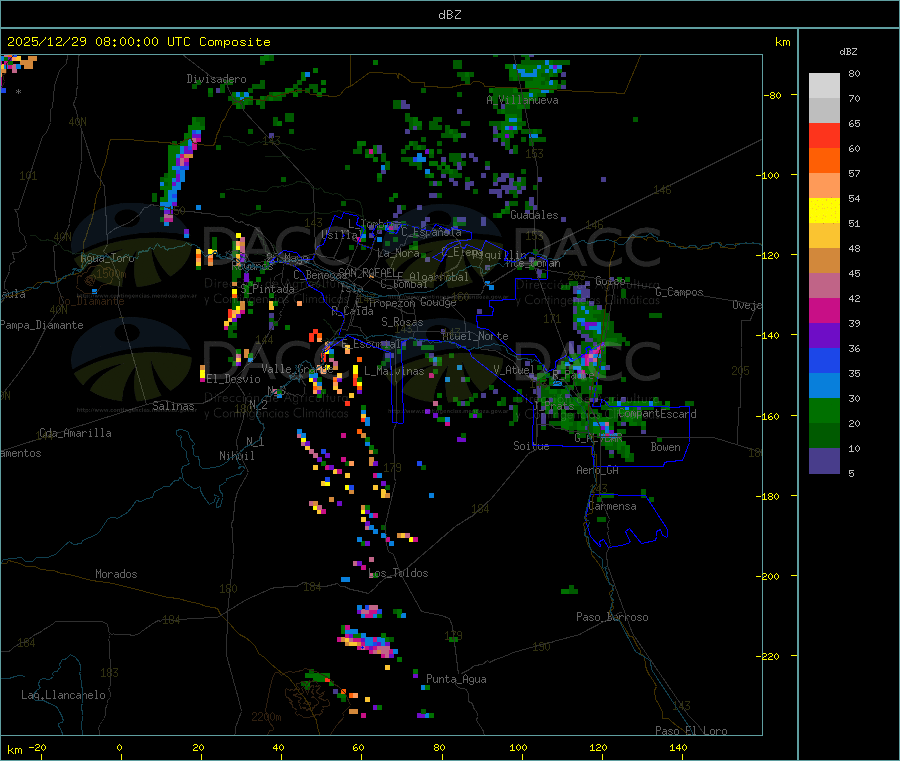Screen dimensions: 900x761
Task: Click the Cda_Amarilla location label
Action: point(75,433)
